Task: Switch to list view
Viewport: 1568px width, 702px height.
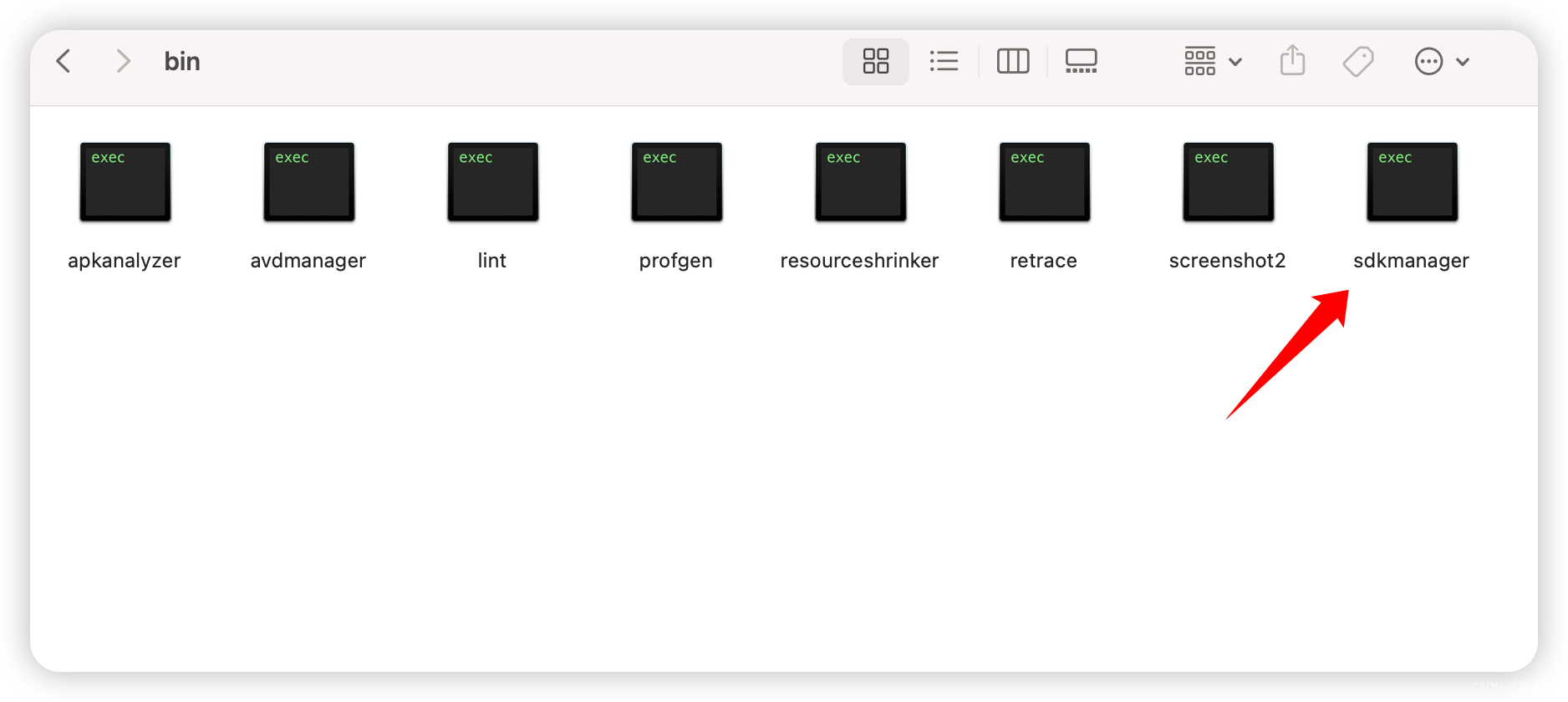Action: [x=944, y=61]
